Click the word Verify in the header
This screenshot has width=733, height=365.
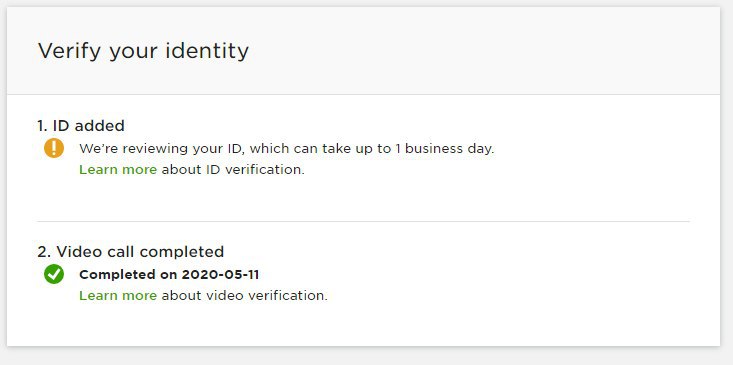[69, 51]
